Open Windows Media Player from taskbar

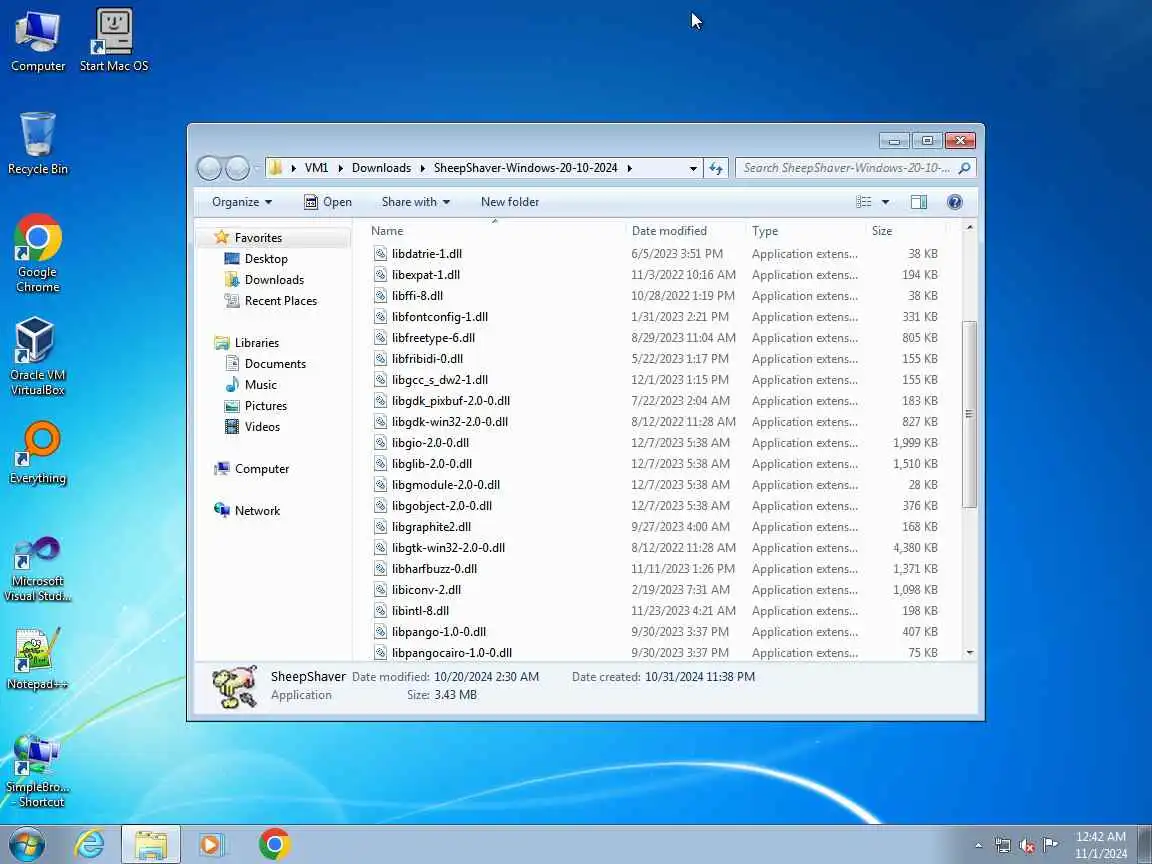[212, 844]
